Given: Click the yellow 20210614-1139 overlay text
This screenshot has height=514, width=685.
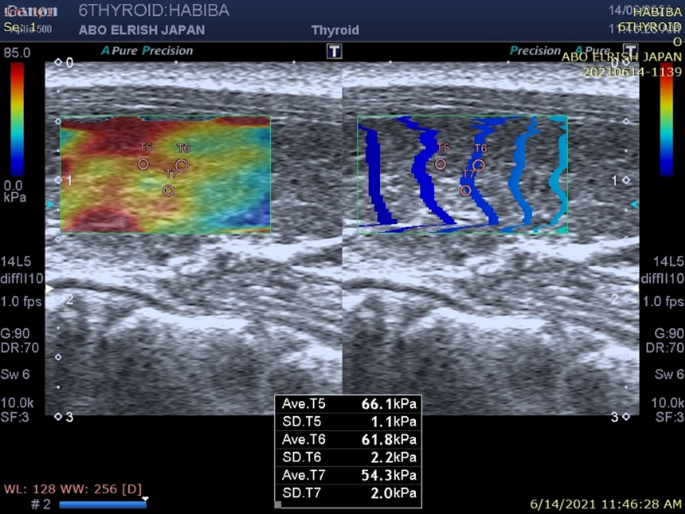Looking at the screenshot, I should pos(632,72).
